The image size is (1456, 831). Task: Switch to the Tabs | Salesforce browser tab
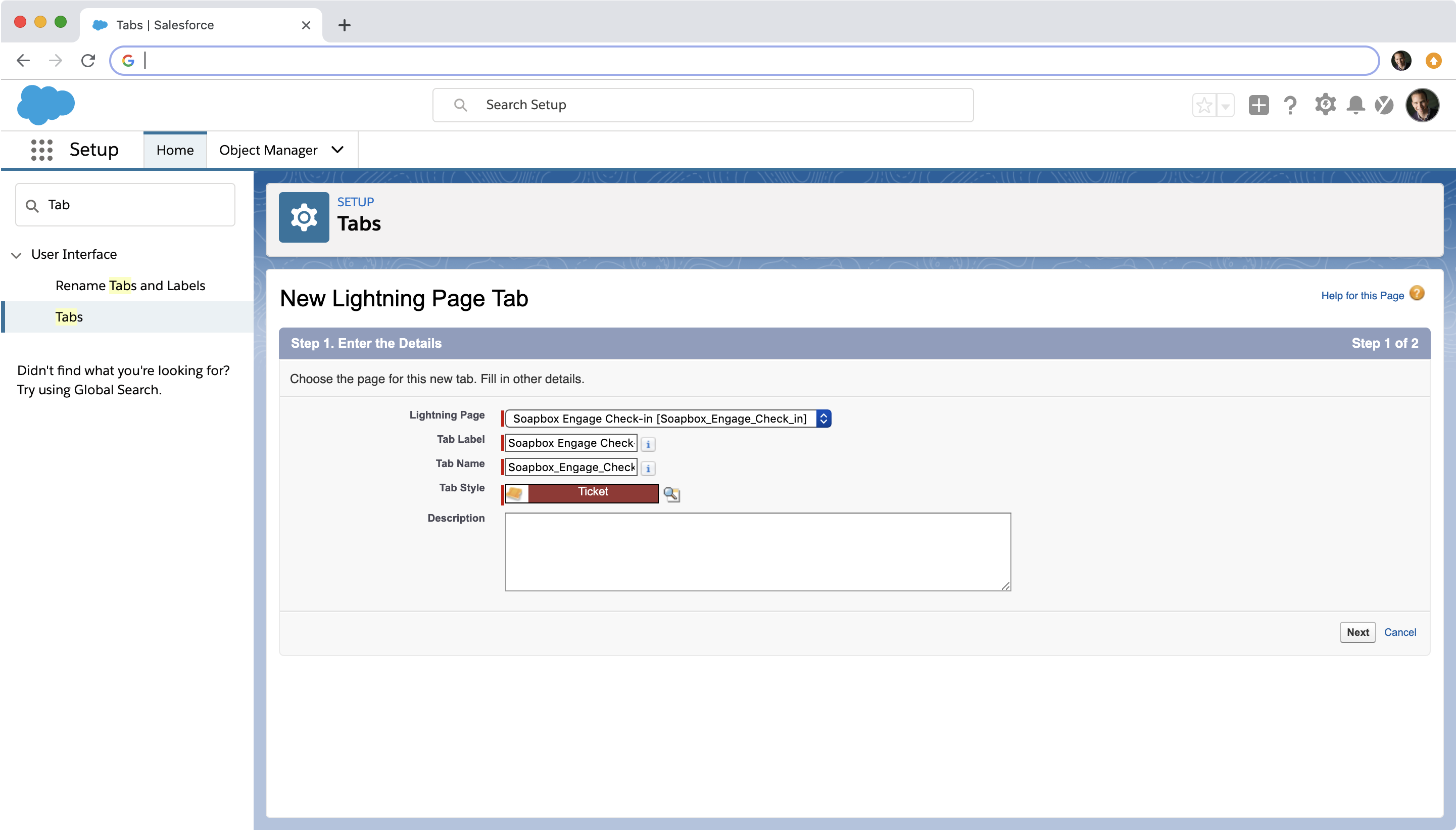click(x=201, y=25)
